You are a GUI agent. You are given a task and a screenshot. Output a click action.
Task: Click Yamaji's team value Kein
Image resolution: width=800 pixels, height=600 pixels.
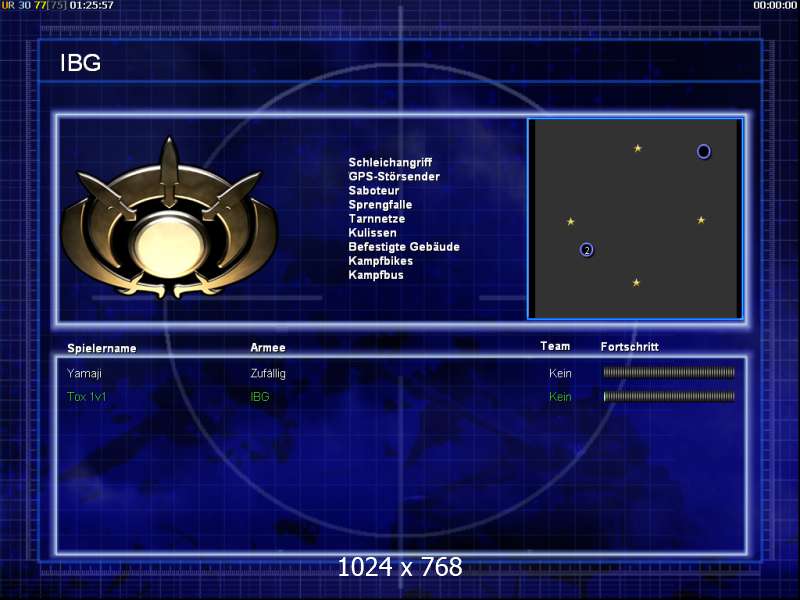pyautogui.click(x=560, y=373)
